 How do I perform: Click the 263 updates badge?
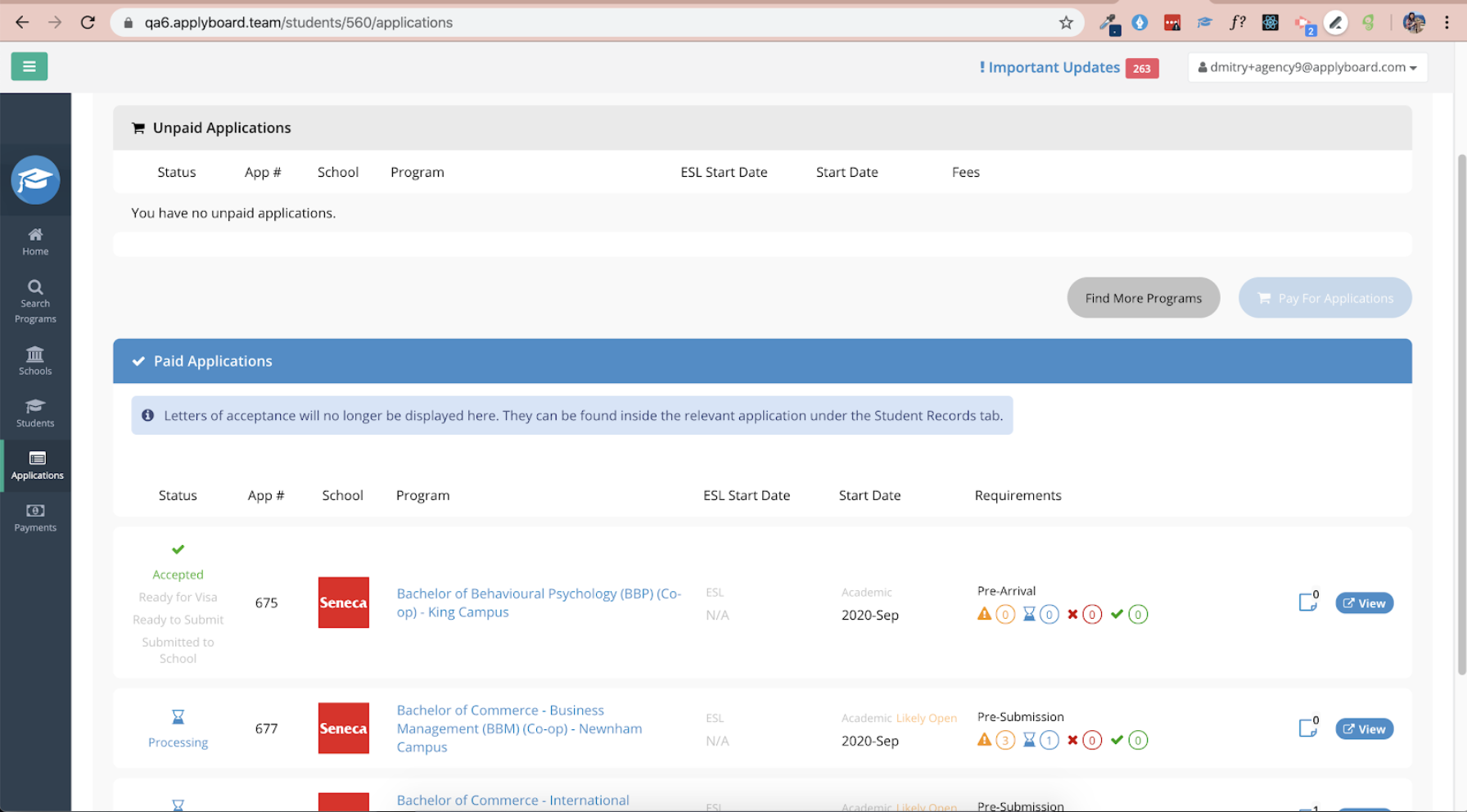[x=1141, y=69]
